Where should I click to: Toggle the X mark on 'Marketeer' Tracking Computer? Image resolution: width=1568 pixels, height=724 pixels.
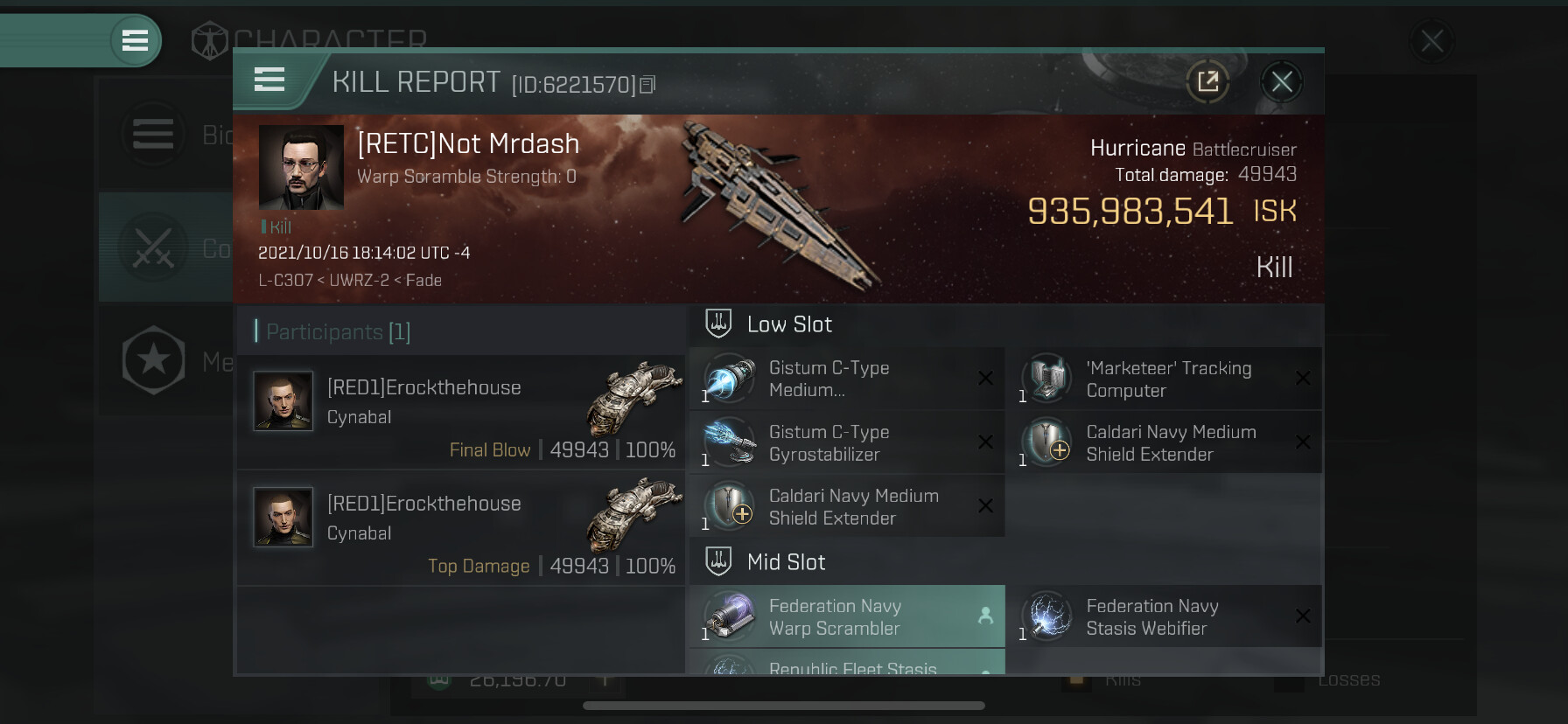click(1303, 379)
